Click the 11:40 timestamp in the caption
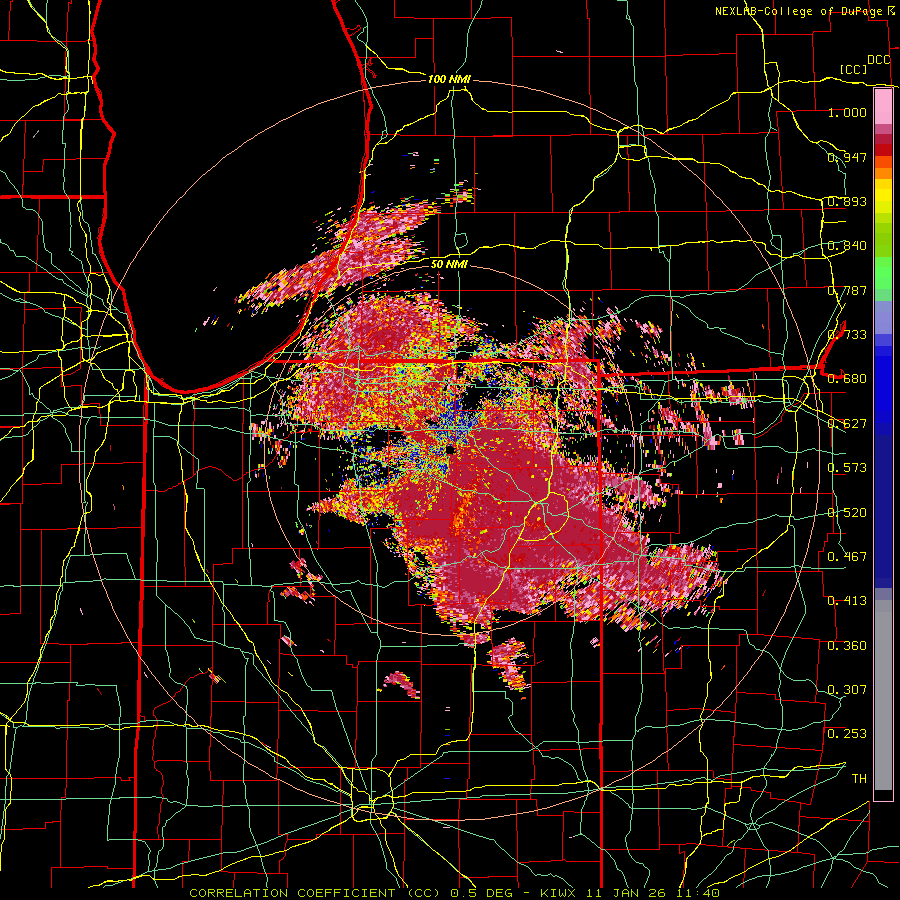 700,893
